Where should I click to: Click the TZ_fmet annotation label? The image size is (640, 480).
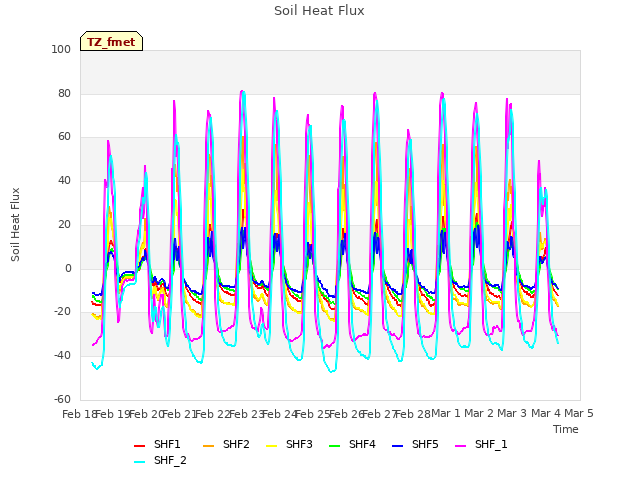pyautogui.click(x=111, y=42)
